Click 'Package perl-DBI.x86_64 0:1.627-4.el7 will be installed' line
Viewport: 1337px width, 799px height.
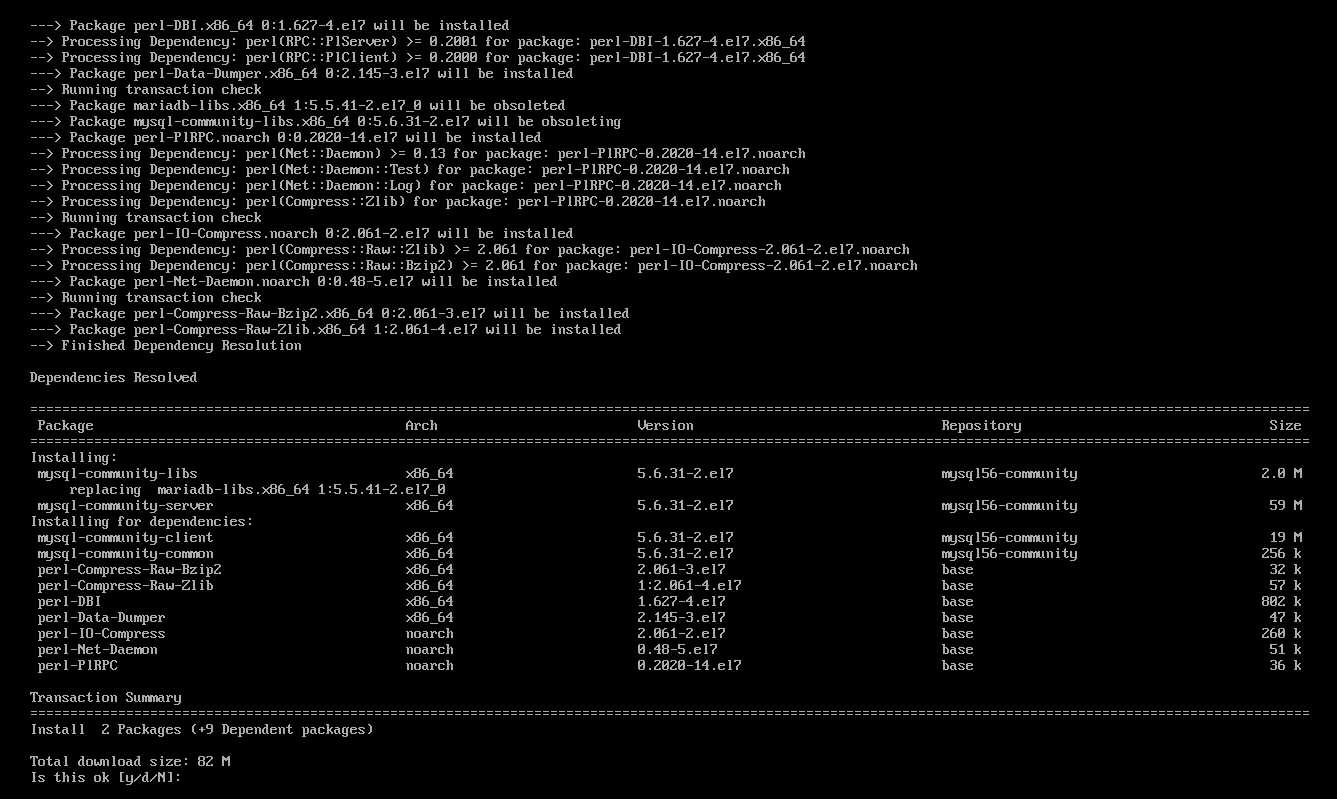click(x=270, y=25)
